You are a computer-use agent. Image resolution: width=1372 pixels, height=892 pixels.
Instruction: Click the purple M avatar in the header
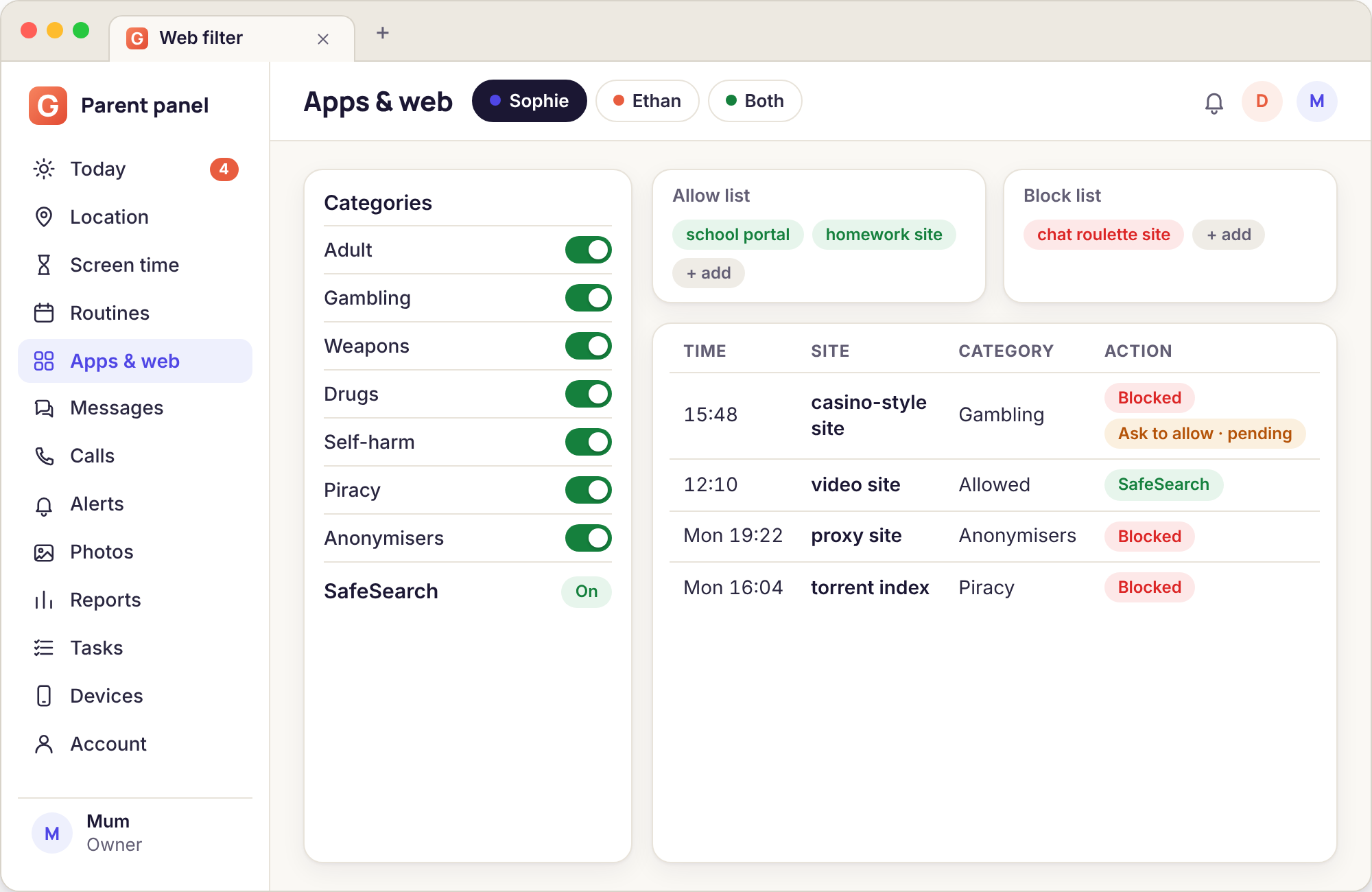pos(1317,102)
